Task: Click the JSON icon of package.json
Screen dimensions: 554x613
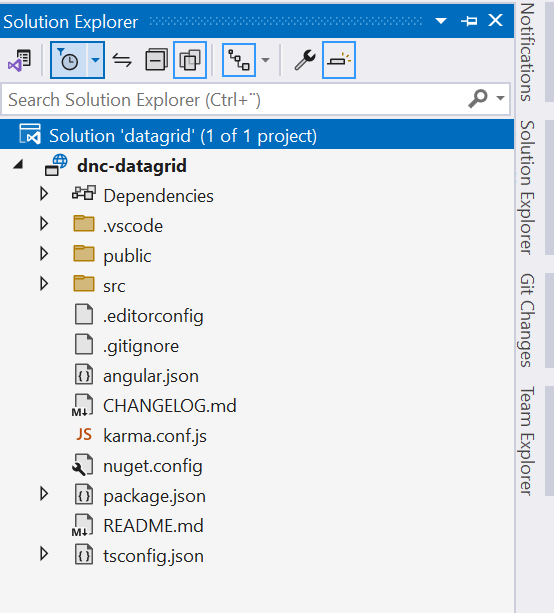Action: pos(84,495)
